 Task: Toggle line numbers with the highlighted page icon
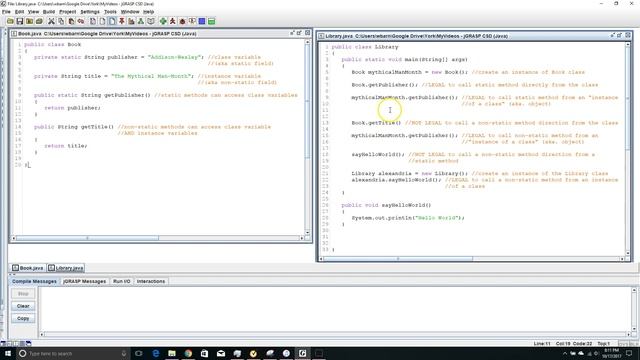pyautogui.click(x=112, y=21)
